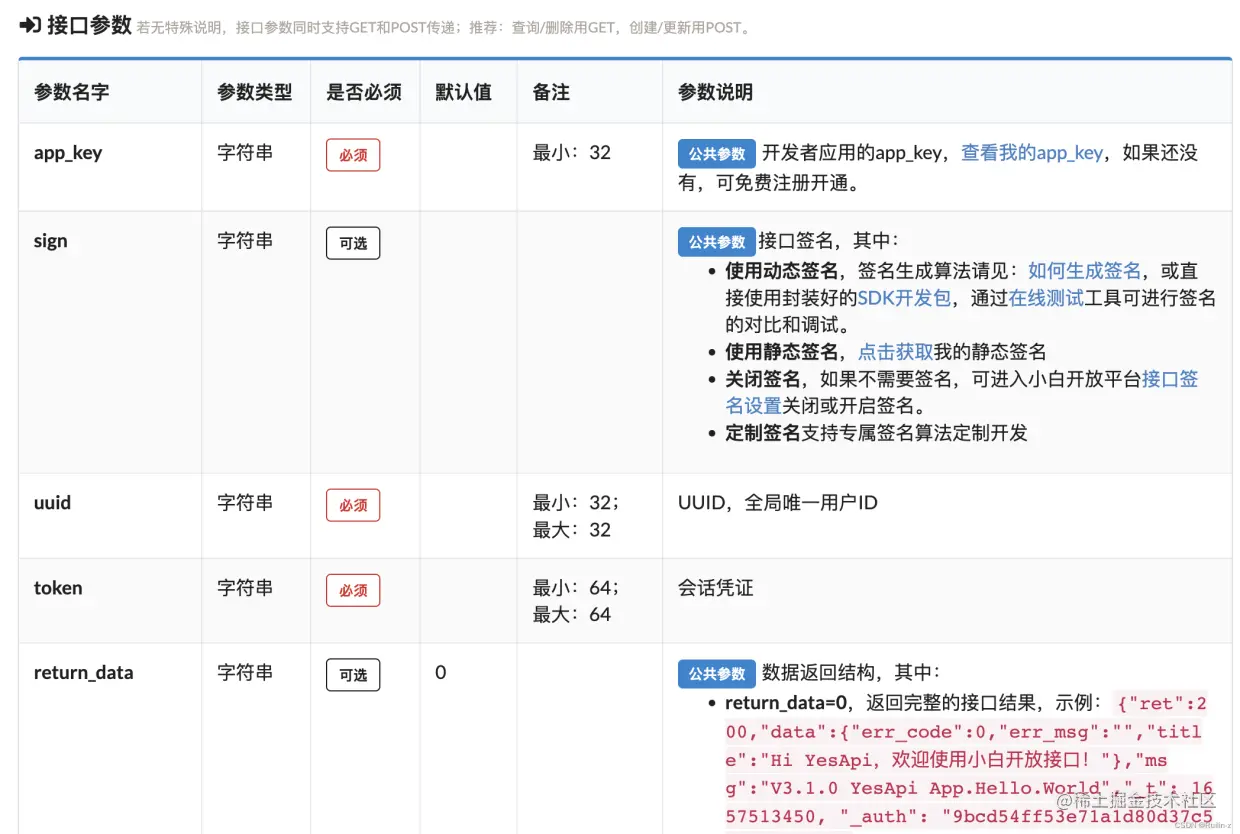Click the 定制签名 bullet text

(763, 433)
